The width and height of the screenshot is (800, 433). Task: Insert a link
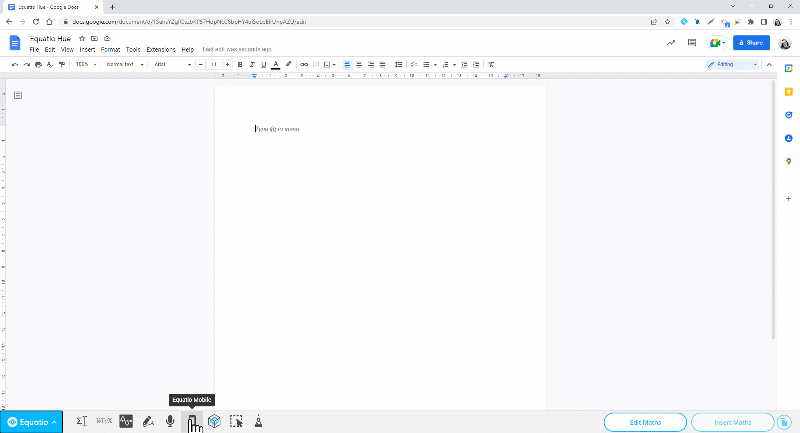point(304,64)
